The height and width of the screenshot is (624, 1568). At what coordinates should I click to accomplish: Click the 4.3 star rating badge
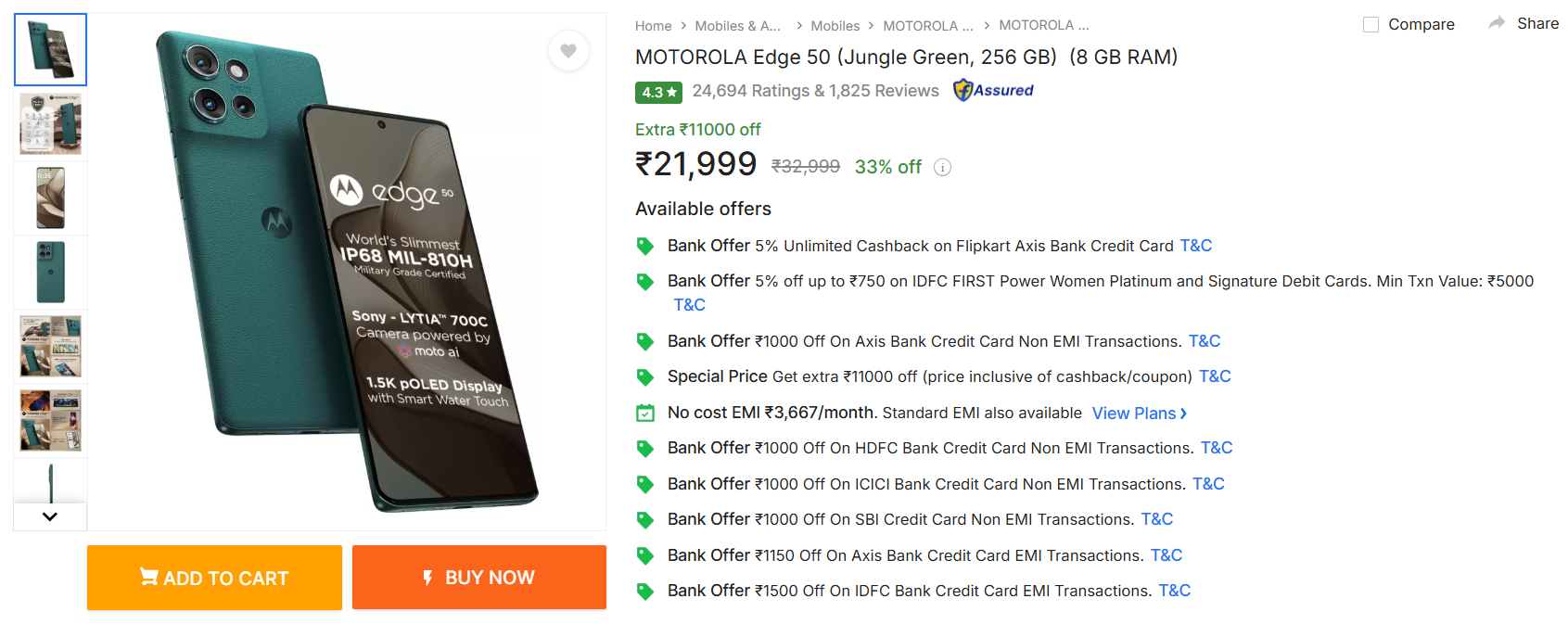pos(658,92)
